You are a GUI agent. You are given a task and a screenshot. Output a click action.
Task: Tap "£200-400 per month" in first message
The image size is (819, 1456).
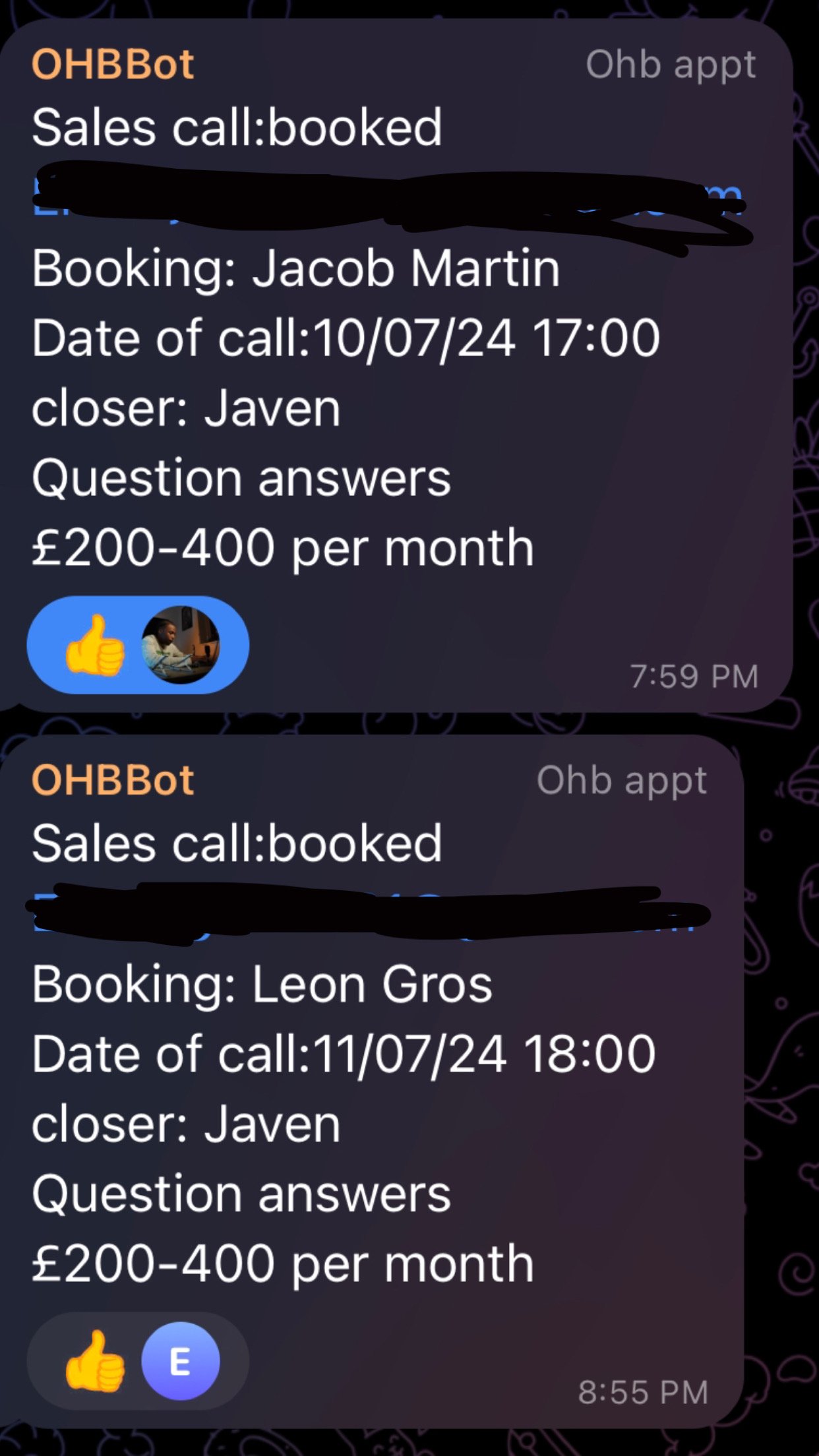pos(282,548)
